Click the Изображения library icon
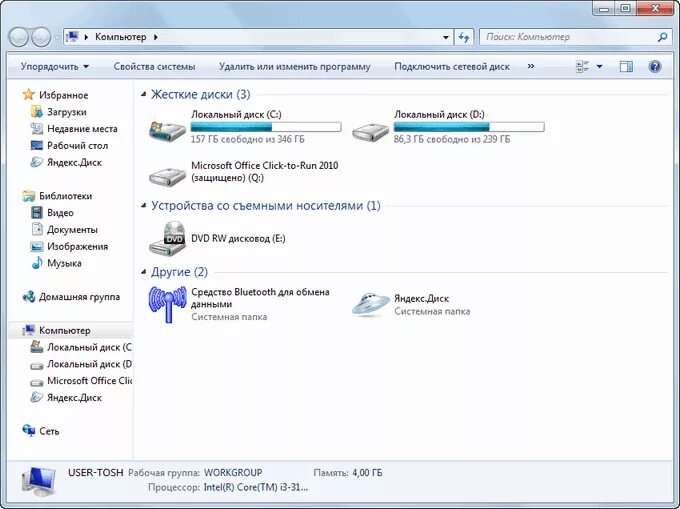Image resolution: width=680 pixels, height=509 pixels. [x=37, y=246]
